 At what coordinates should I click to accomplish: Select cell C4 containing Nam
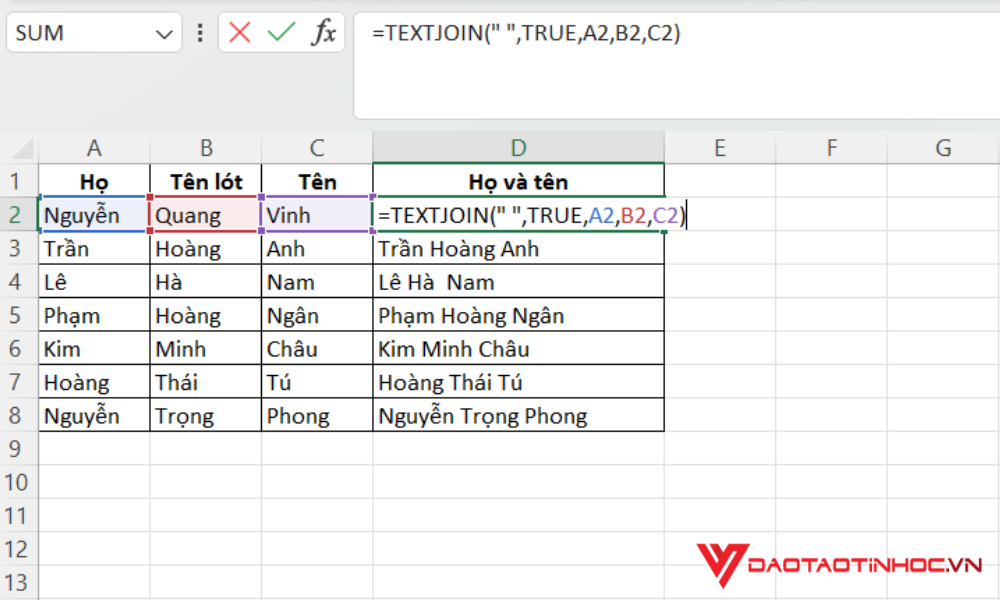(316, 281)
